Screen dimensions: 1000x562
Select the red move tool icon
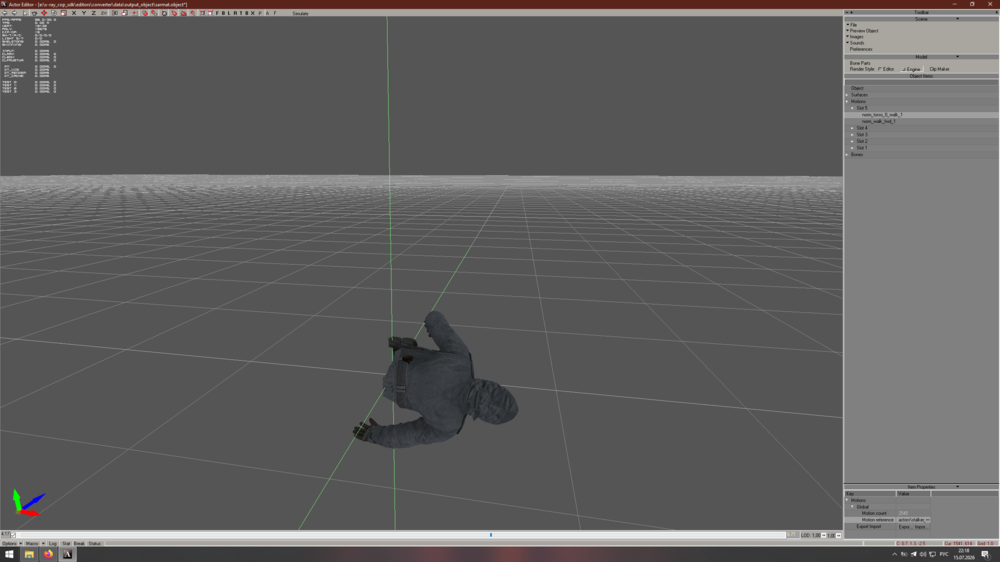click(x=44, y=13)
